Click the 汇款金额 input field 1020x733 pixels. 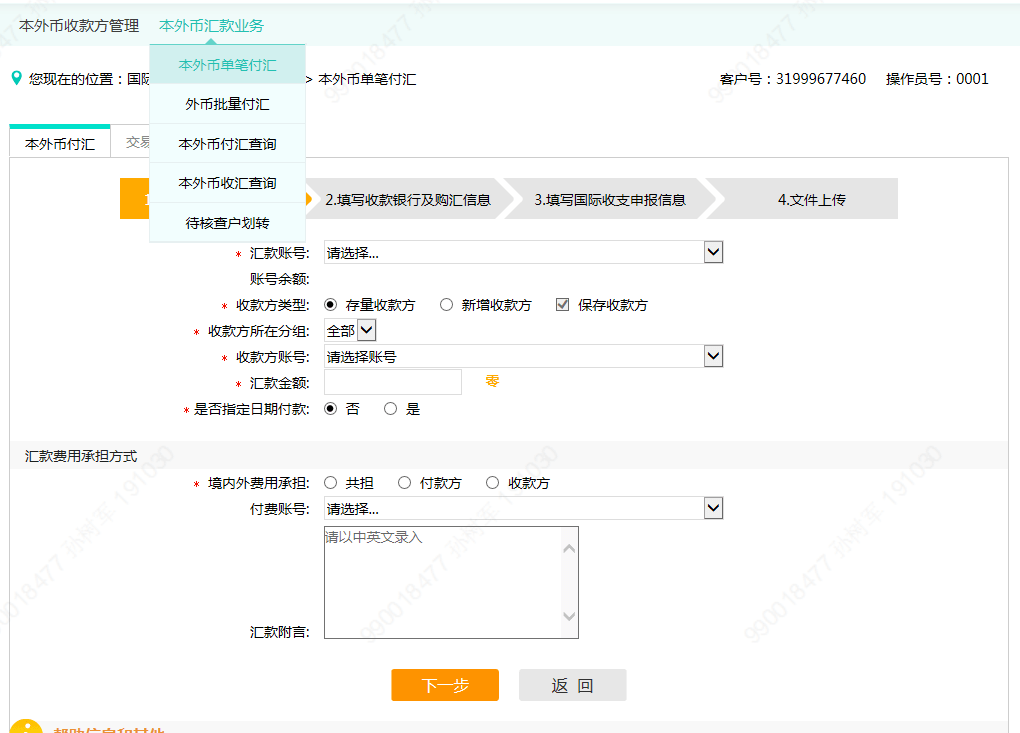tap(393, 382)
